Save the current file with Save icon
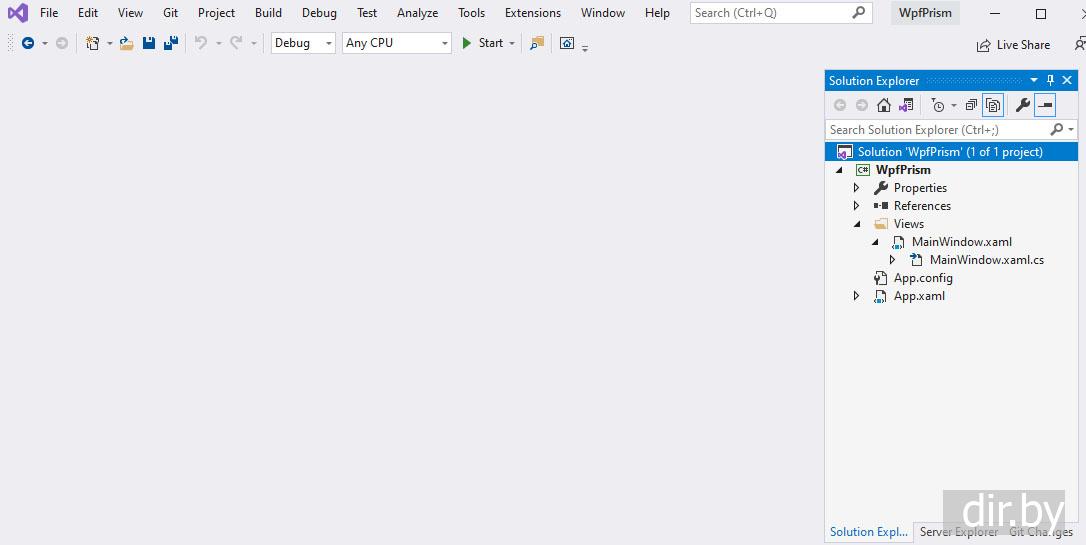1086x545 pixels. [x=148, y=43]
